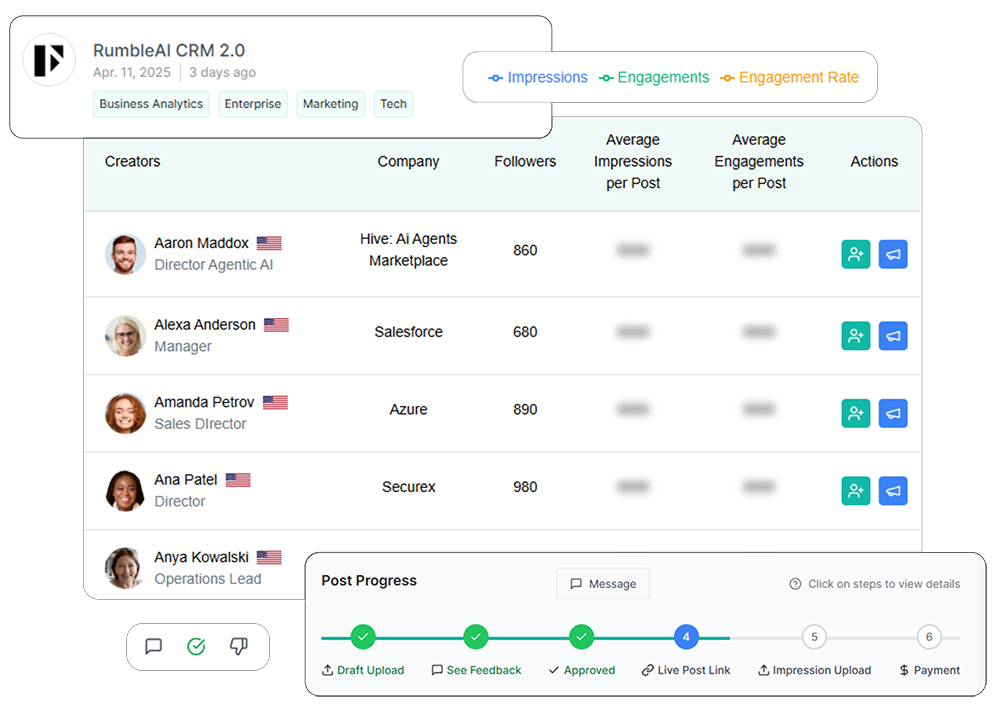Click the name Anya Kowalski
The width and height of the screenshot is (1000, 712).
pyautogui.click(x=202, y=557)
